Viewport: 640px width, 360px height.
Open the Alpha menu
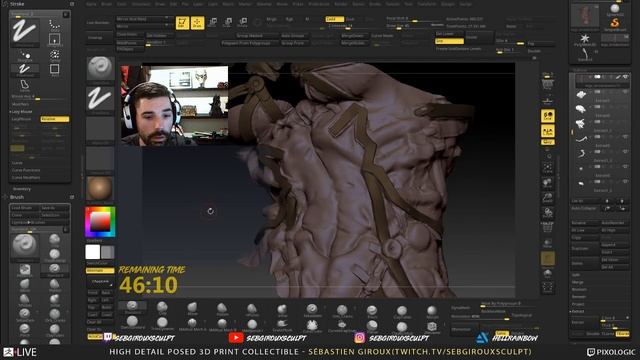tap(91, 4)
